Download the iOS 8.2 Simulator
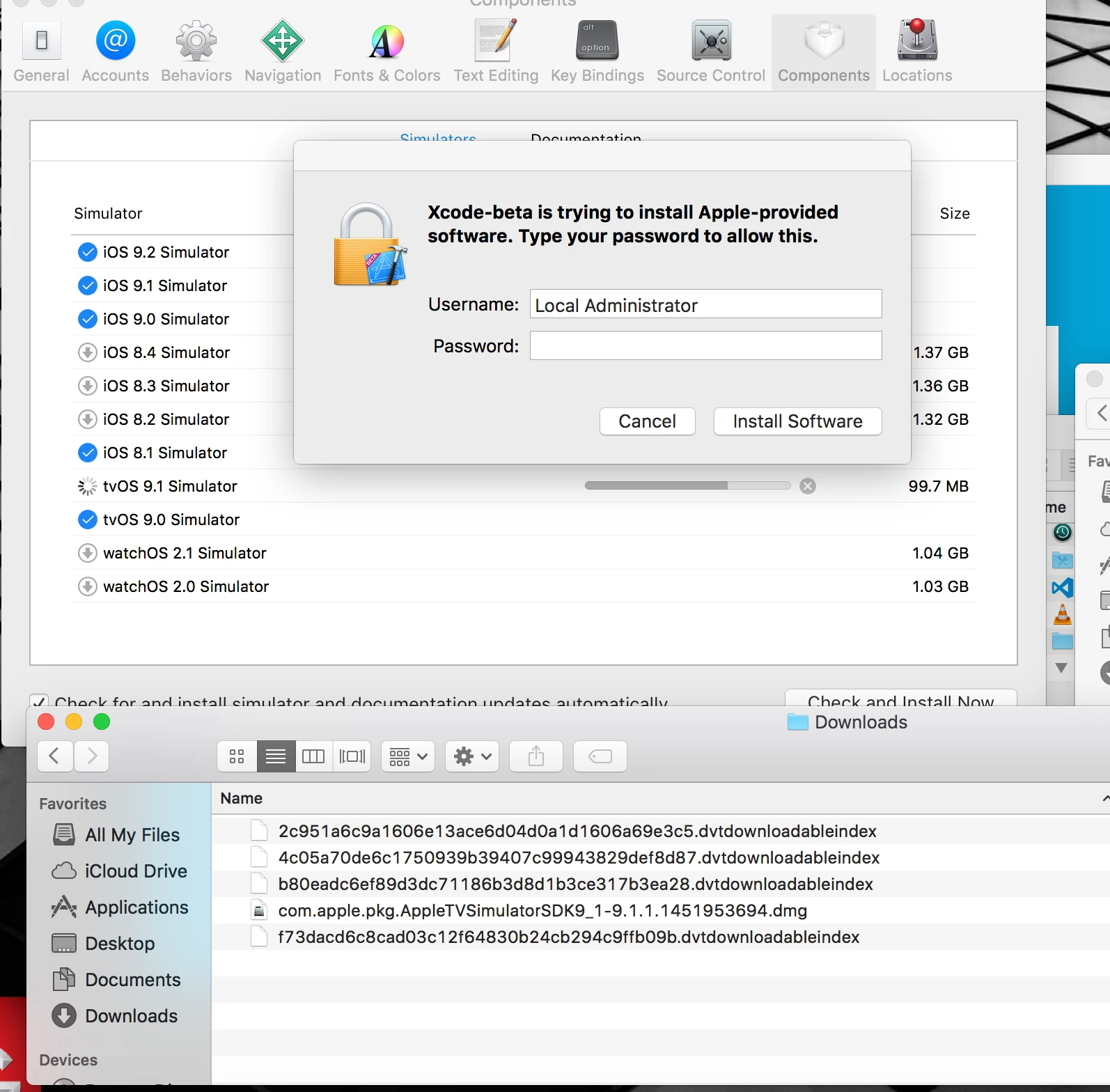The height and width of the screenshot is (1092, 1110). [x=87, y=419]
